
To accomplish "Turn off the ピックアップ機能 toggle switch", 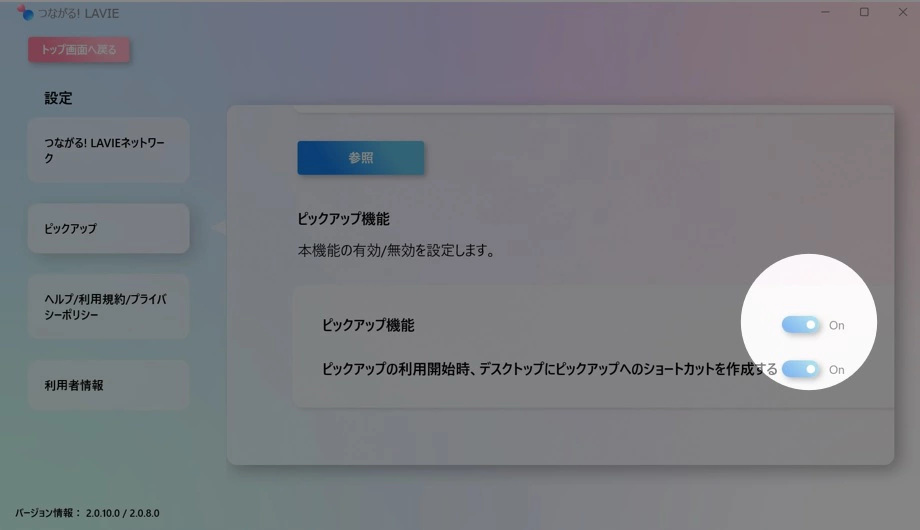I will tap(800, 325).
